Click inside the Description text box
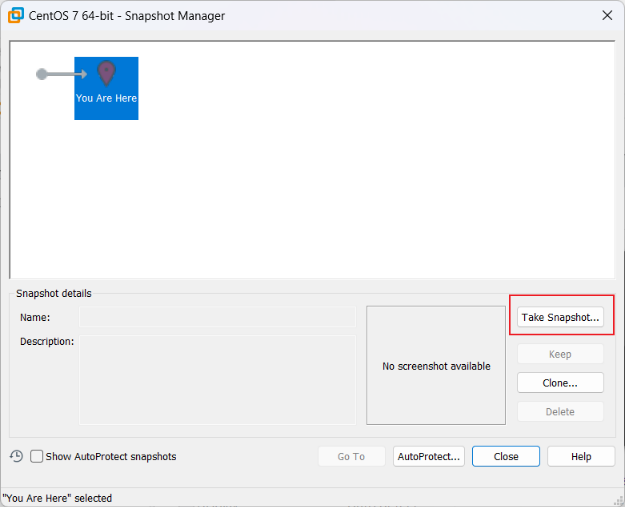625x507 pixels. click(217, 380)
